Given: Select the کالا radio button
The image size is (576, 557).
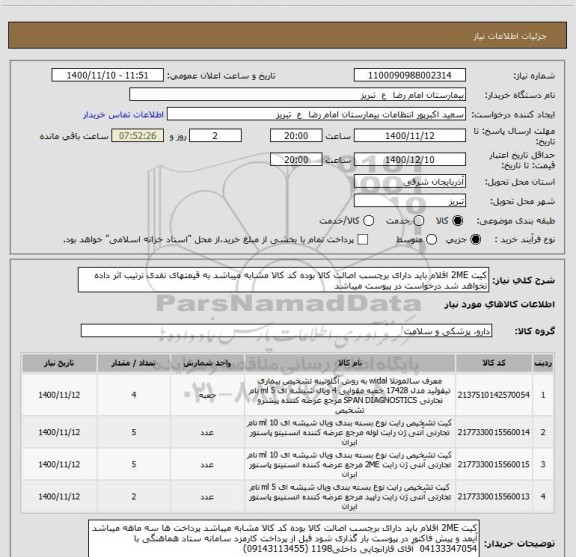Looking at the screenshot, I should pyautogui.click(x=458, y=221).
